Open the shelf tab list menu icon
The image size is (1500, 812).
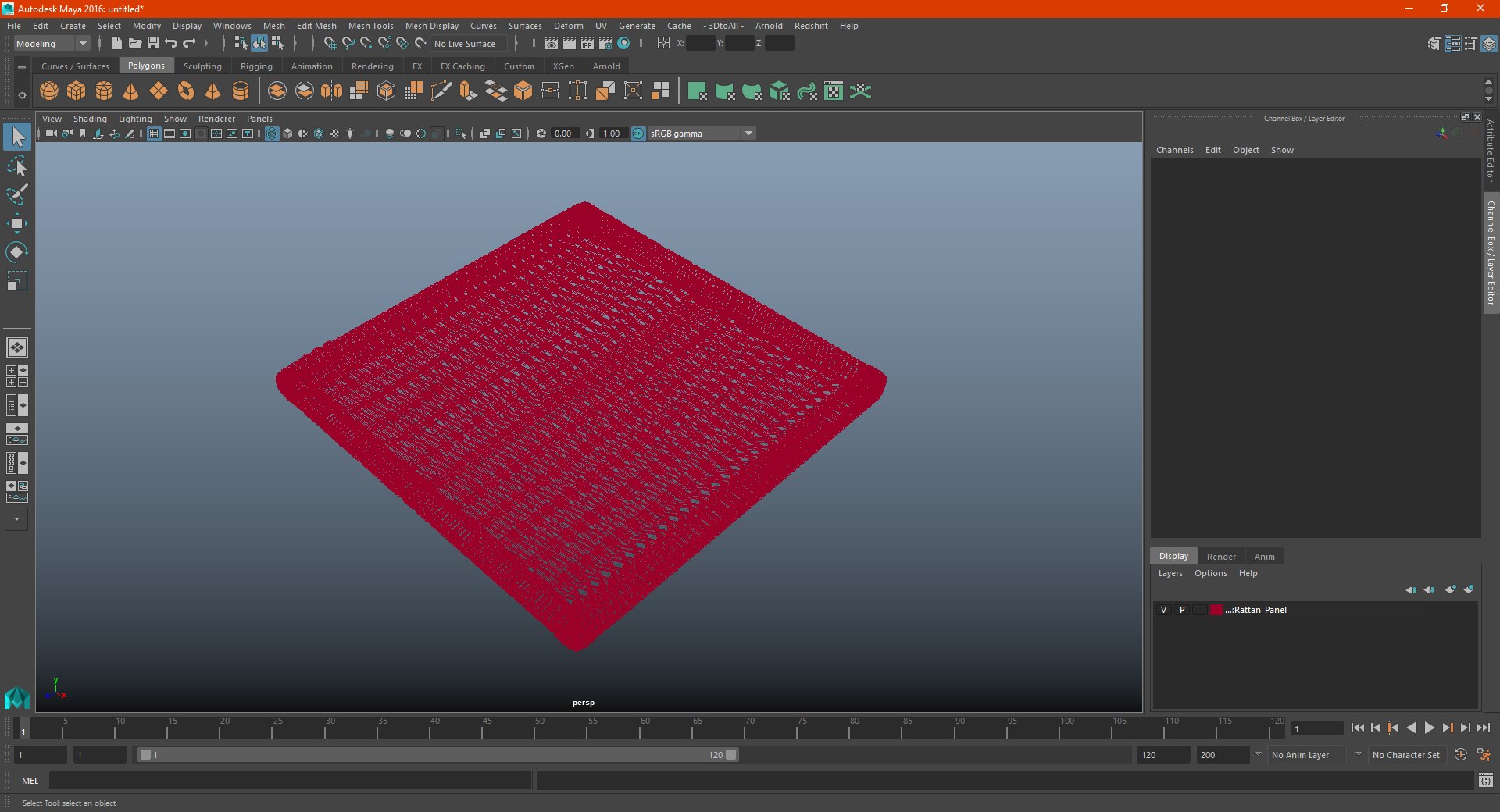22,68
